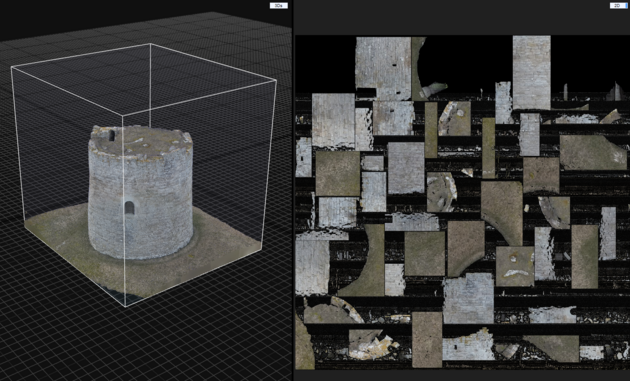
Task: Select the stone tower 3D model
Action: 140,192
